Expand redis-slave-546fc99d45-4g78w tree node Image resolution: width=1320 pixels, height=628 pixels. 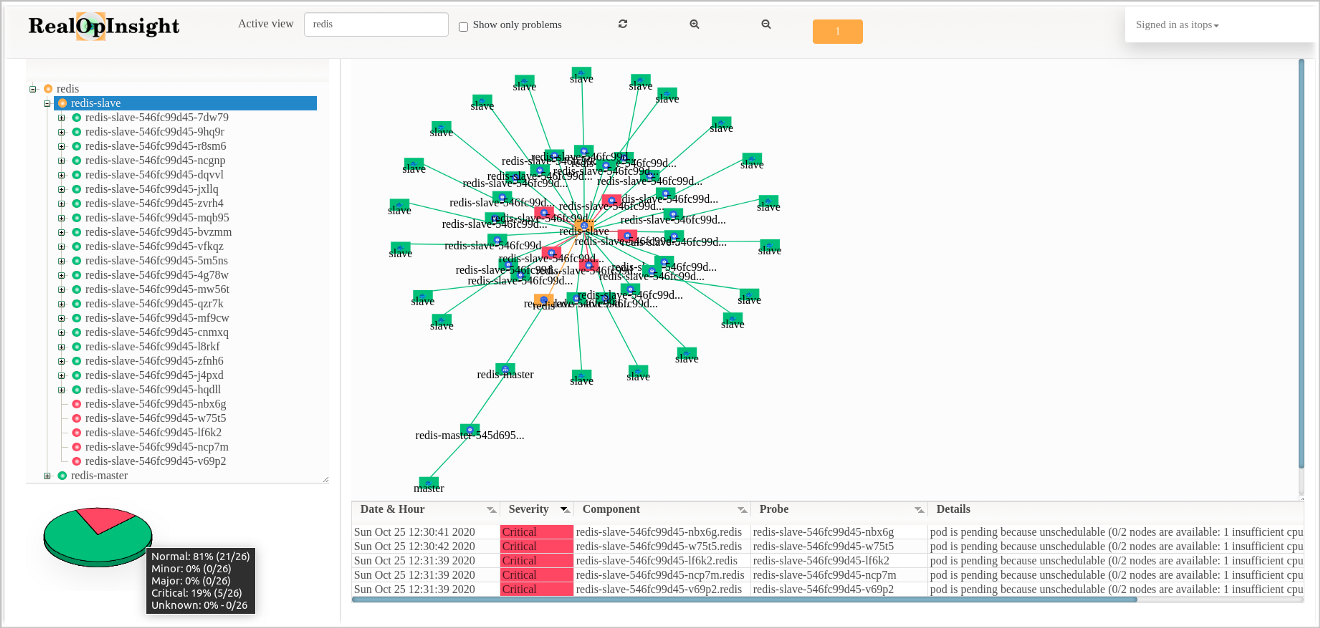click(61, 275)
